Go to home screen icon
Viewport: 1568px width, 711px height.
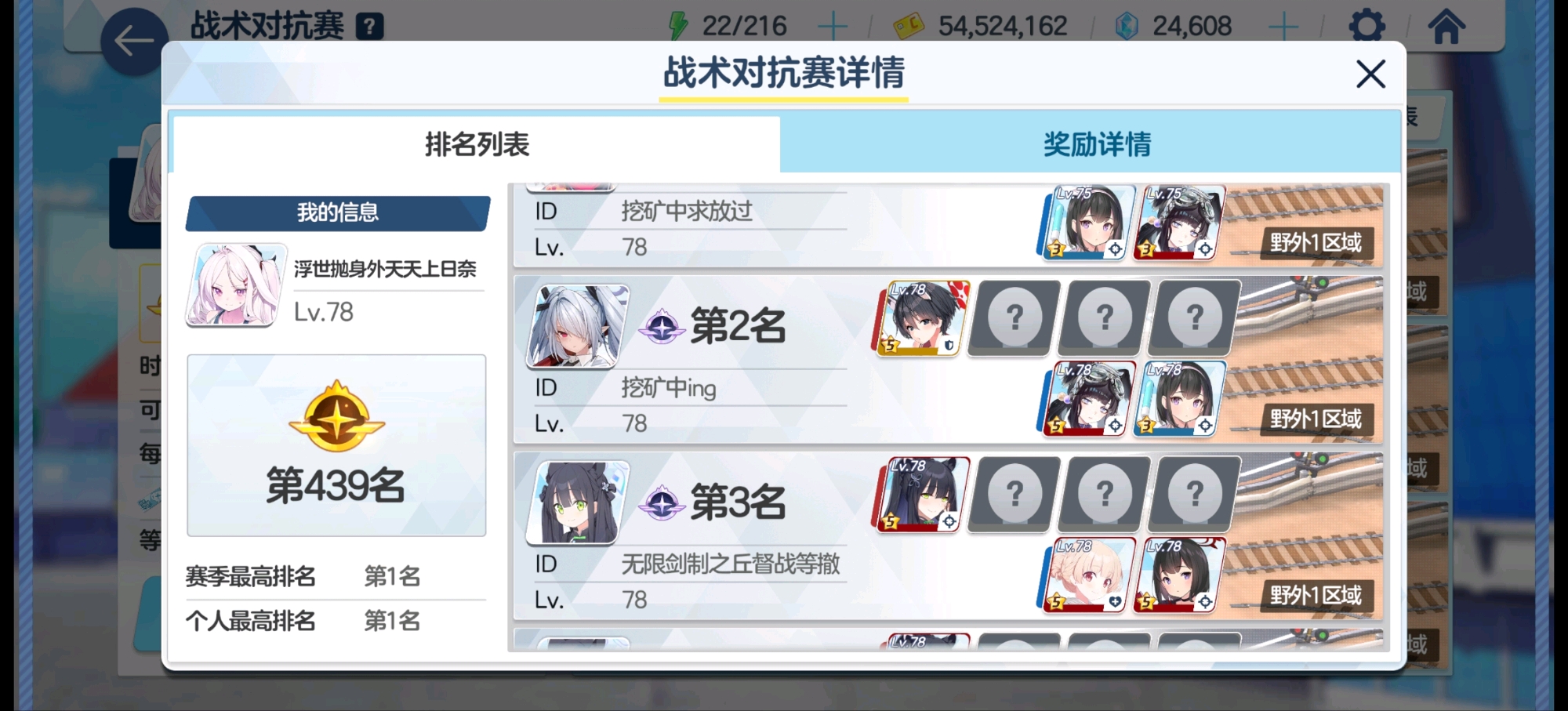point(1446,27)
